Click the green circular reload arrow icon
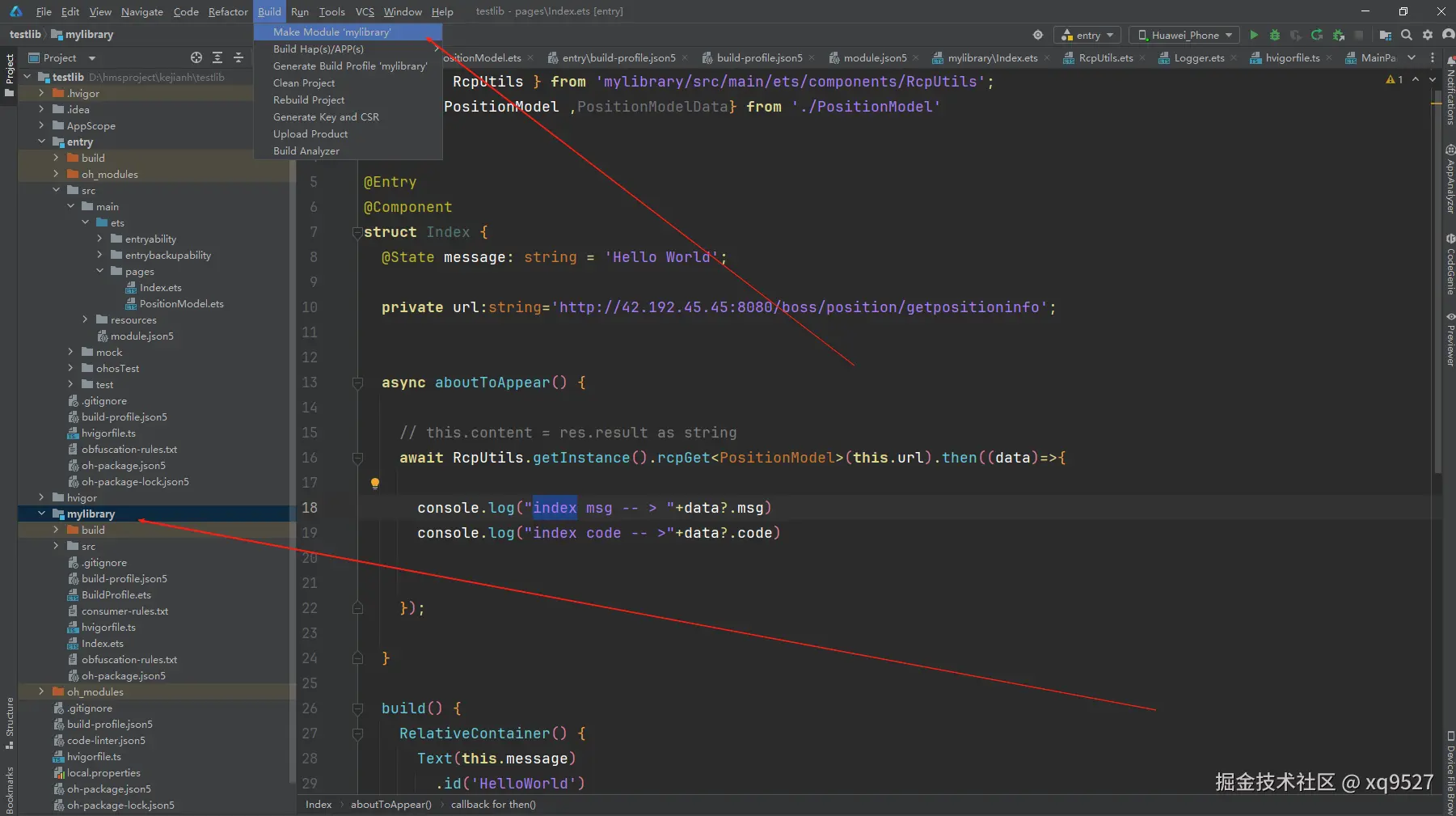Image resolution: width=1456 pixels, height=816 pixels. (1317, 35)
